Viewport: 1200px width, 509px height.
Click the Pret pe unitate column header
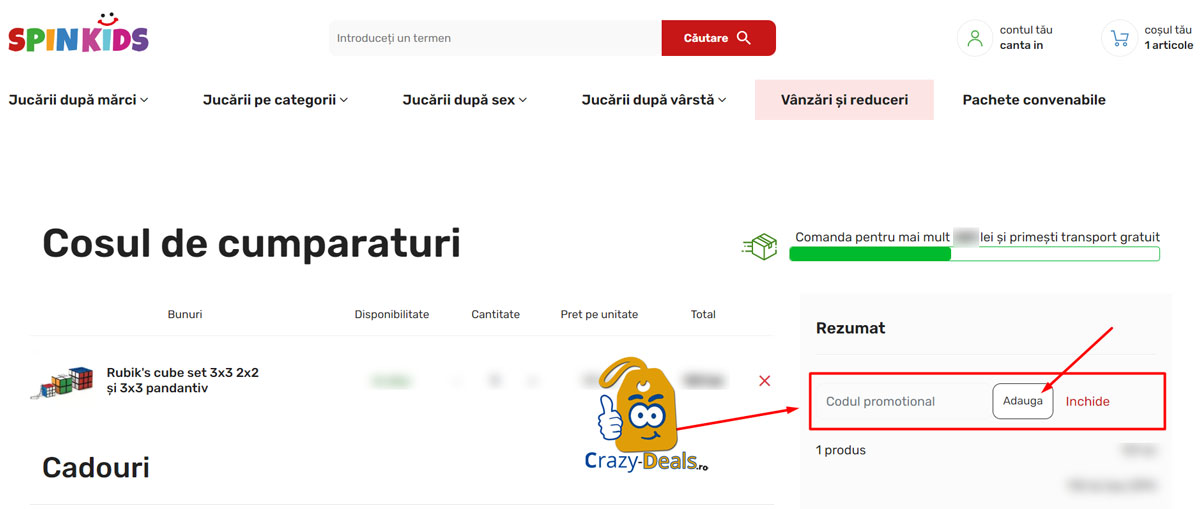pos(599,314)
